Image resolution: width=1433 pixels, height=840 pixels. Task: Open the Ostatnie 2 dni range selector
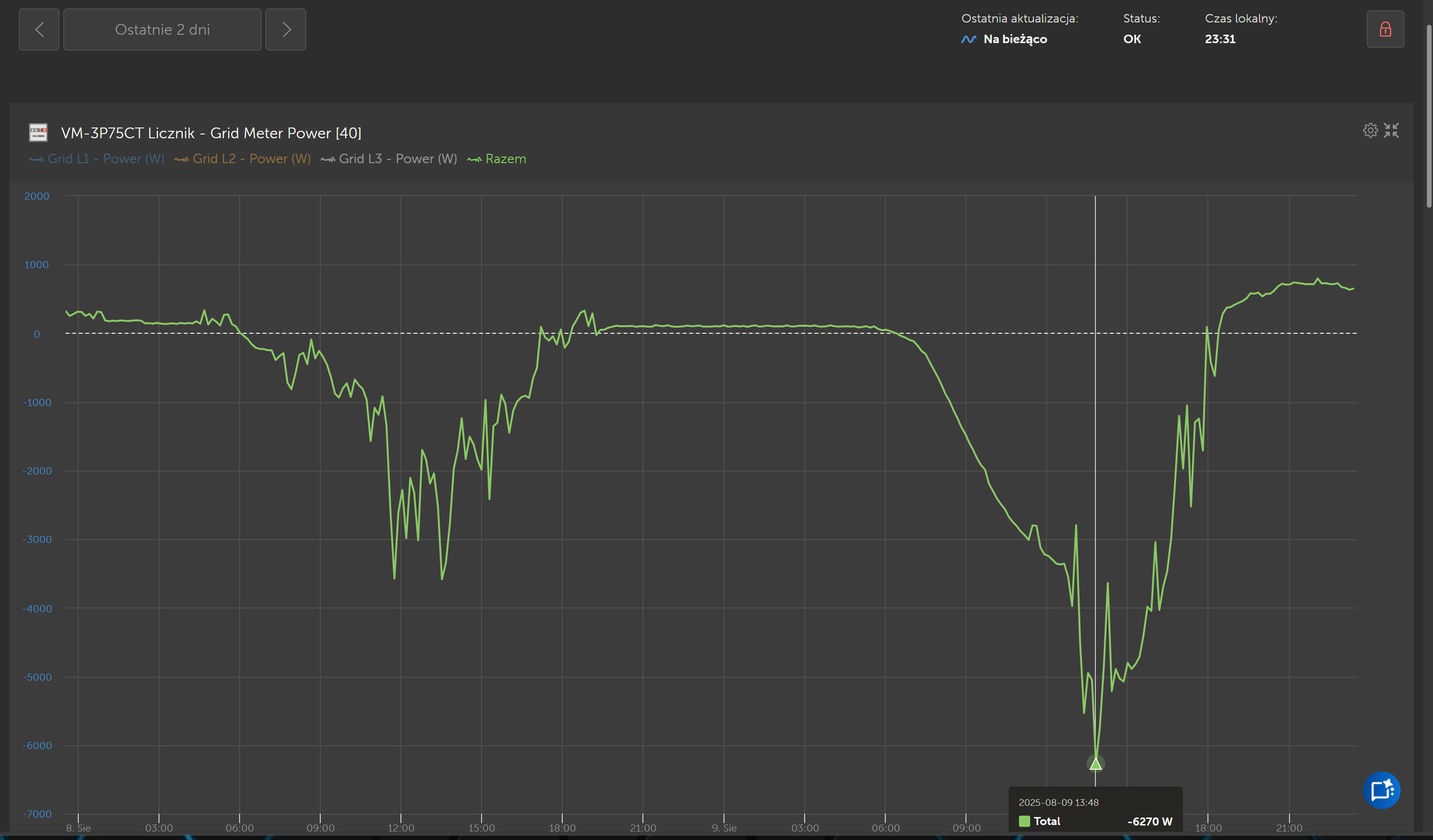pyautogui.click(x=162, y=30)
